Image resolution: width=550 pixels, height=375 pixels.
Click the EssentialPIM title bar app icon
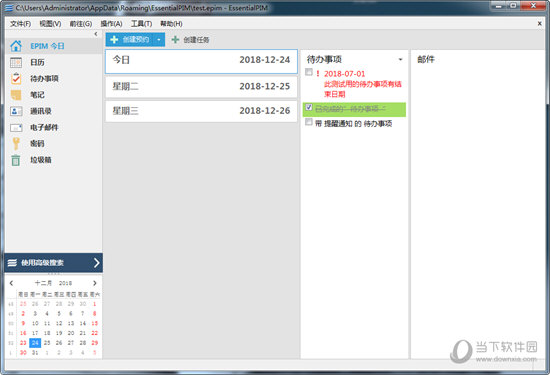coord(9,7)
